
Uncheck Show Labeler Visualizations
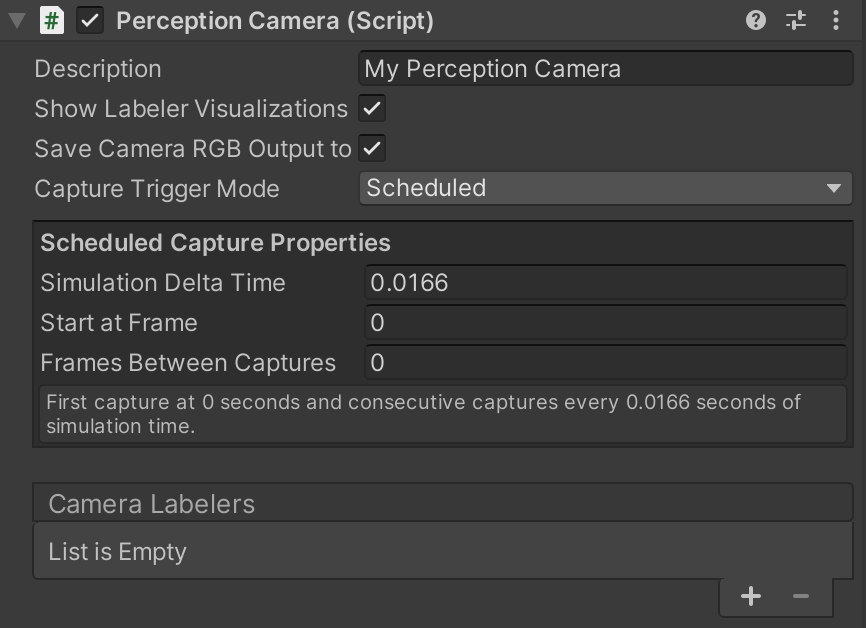tap(373, 108)
